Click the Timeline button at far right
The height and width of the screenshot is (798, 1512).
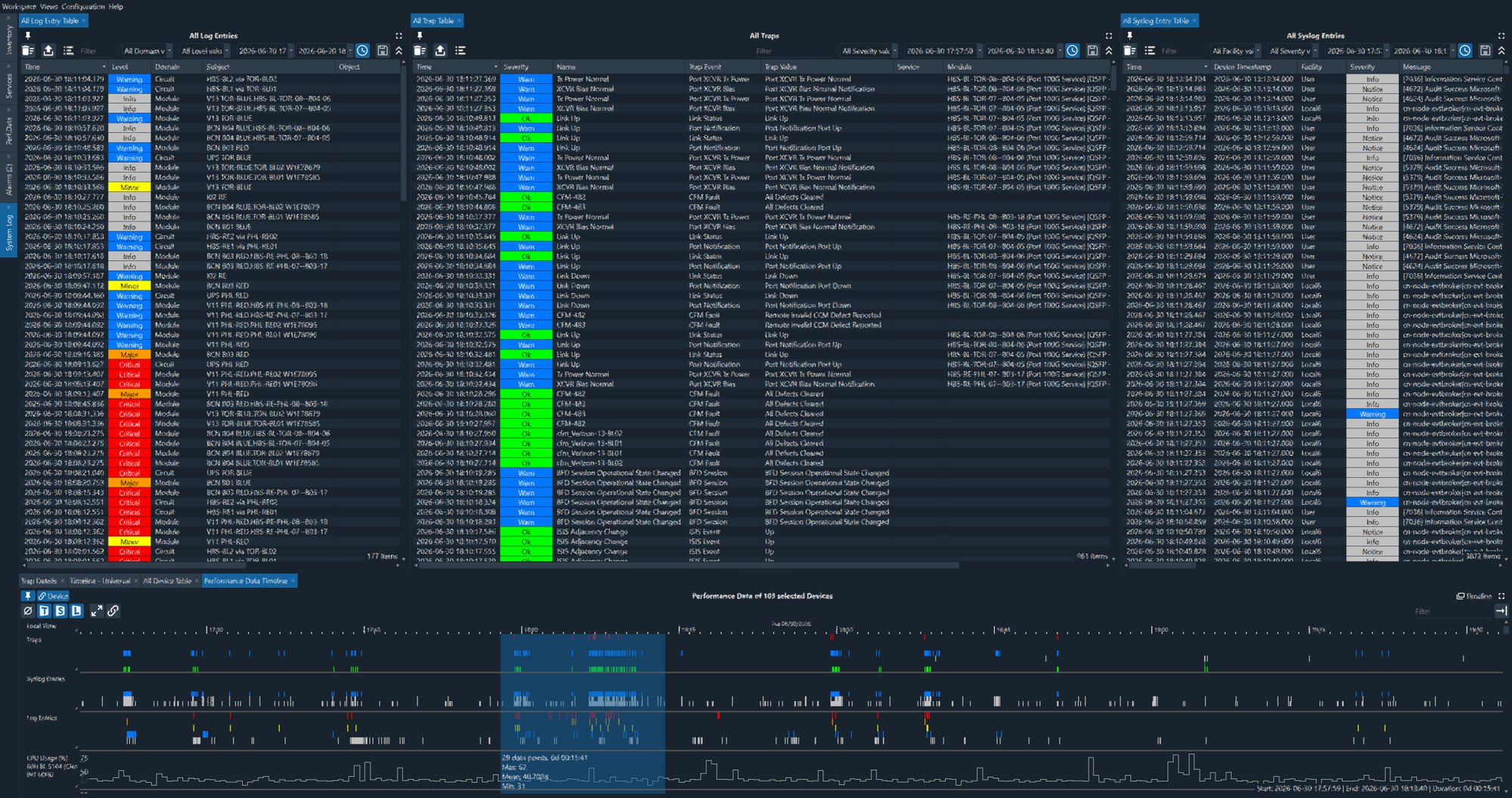[x=1474, y=596]
